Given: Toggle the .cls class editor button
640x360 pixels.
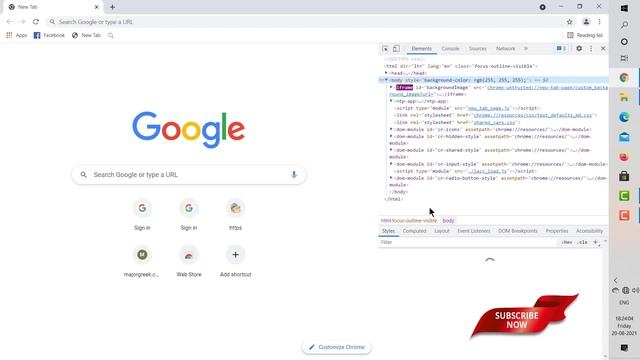Looking at the screenshot, I should pyautogui.click(x=582, y=242).
